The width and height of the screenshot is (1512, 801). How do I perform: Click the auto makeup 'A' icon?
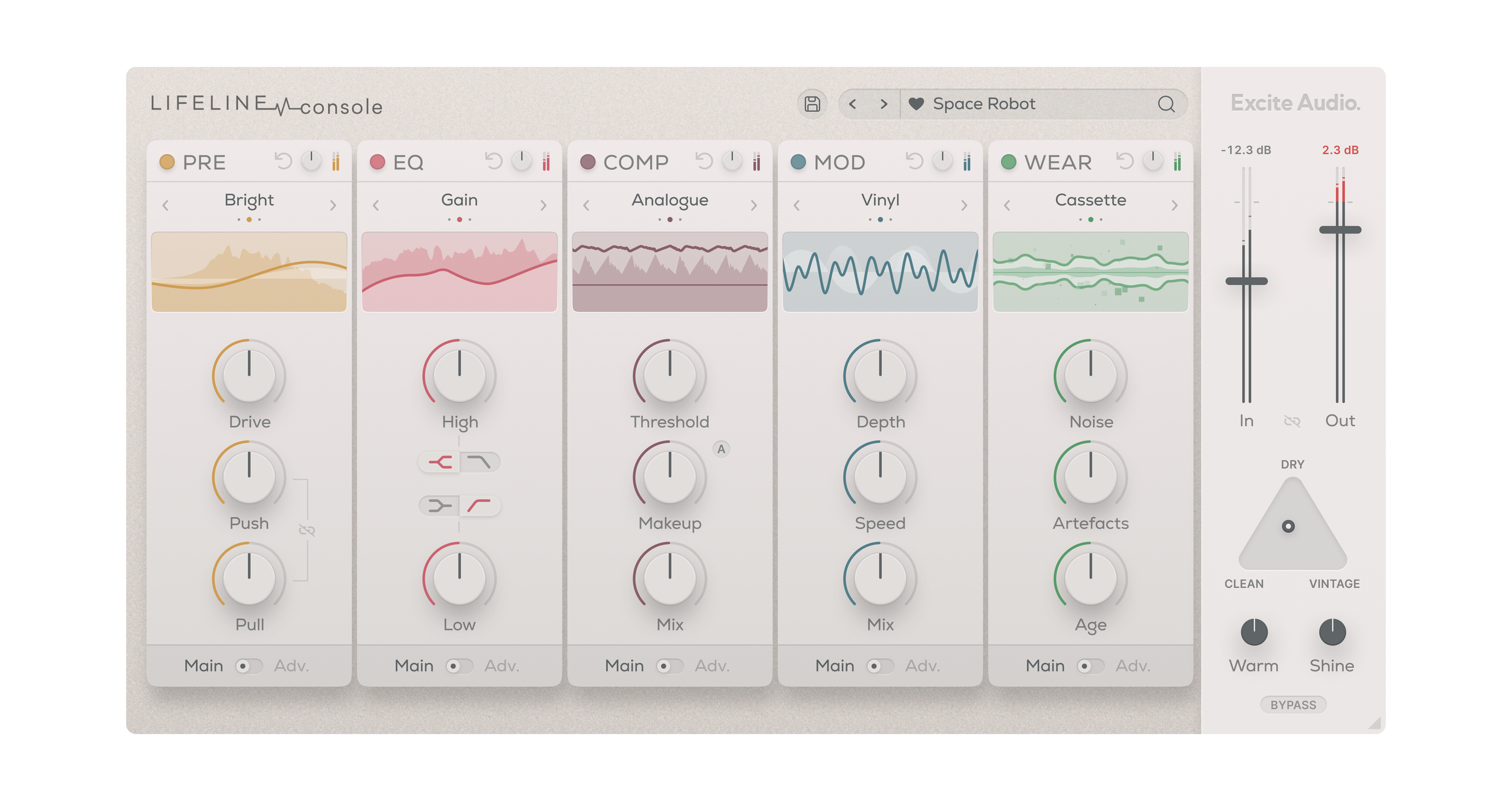[x=721, y=449]
